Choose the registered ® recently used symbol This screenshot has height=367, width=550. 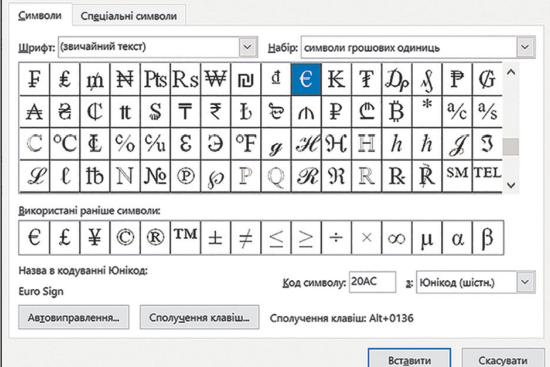(x=155, y=238)
